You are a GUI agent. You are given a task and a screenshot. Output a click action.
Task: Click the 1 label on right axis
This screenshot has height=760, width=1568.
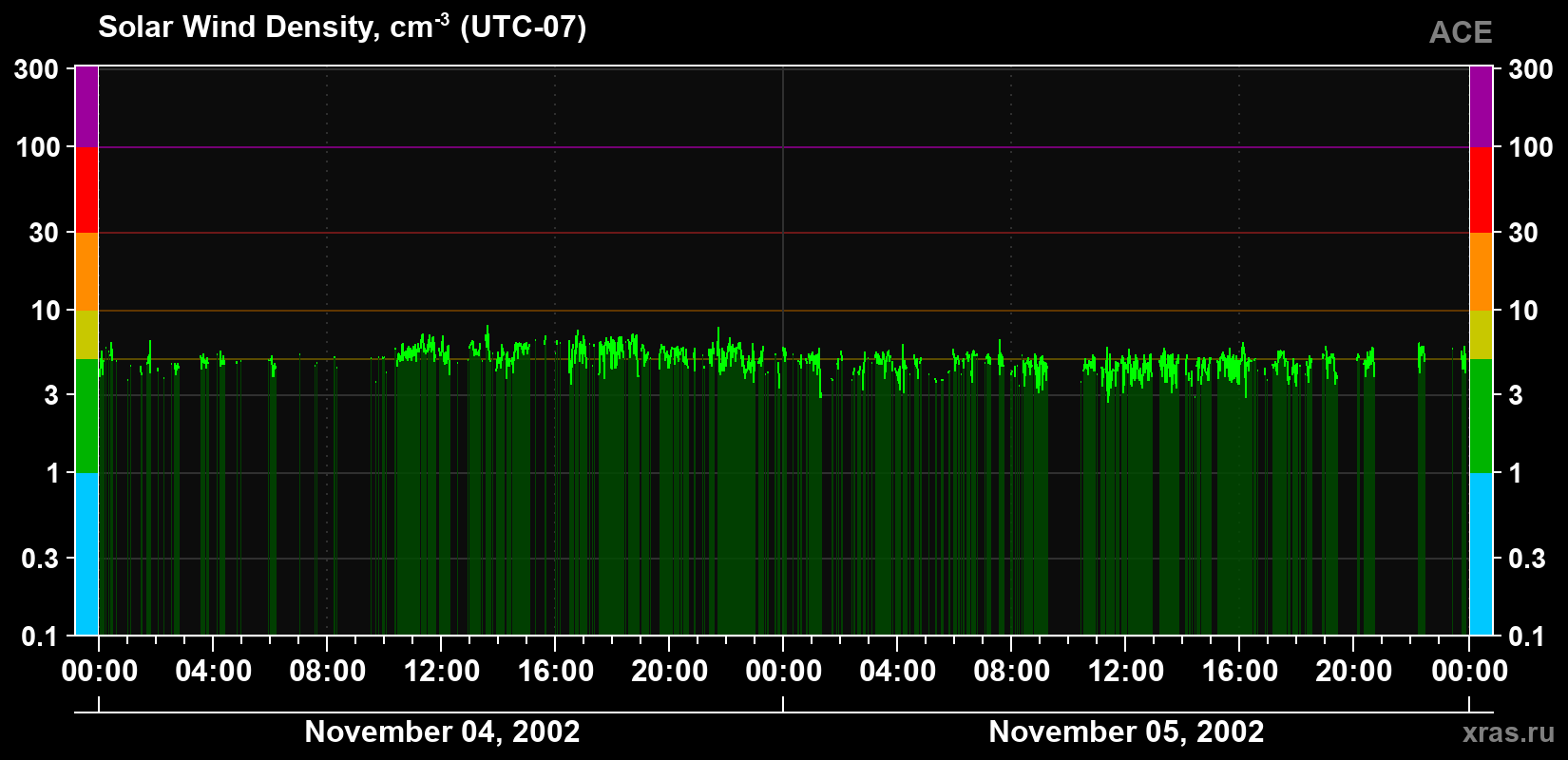click(x=1516, y=473)
